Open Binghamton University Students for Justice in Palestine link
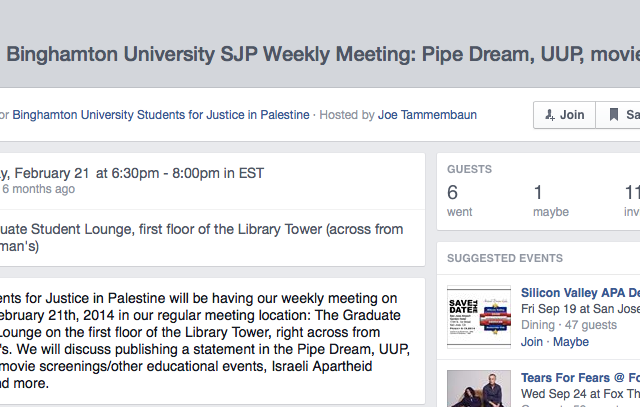The image size is (640, 407). pos(161,115)
